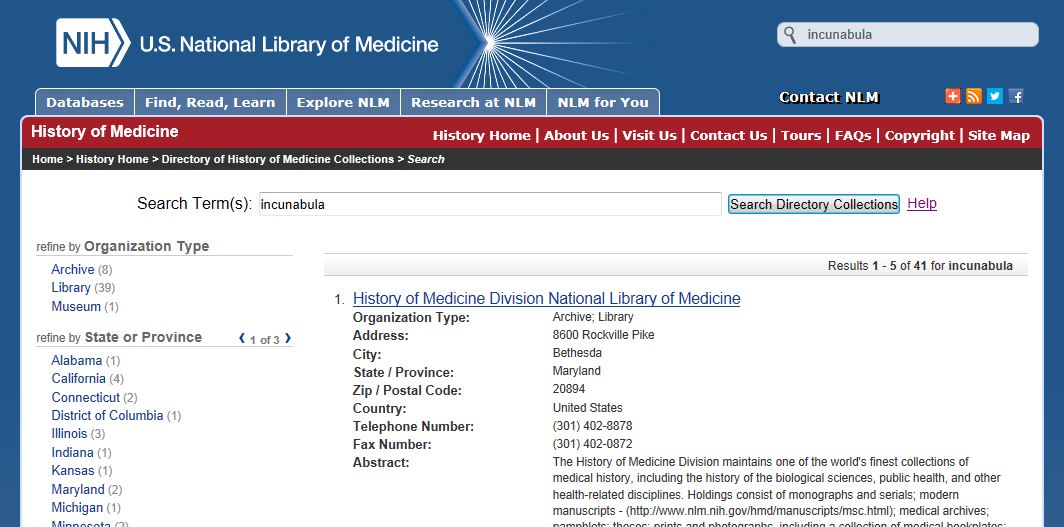This screenshot has width=1064, height=527.
Task: Open the Explore NLM tab
Action: click(x=343, y=102)
